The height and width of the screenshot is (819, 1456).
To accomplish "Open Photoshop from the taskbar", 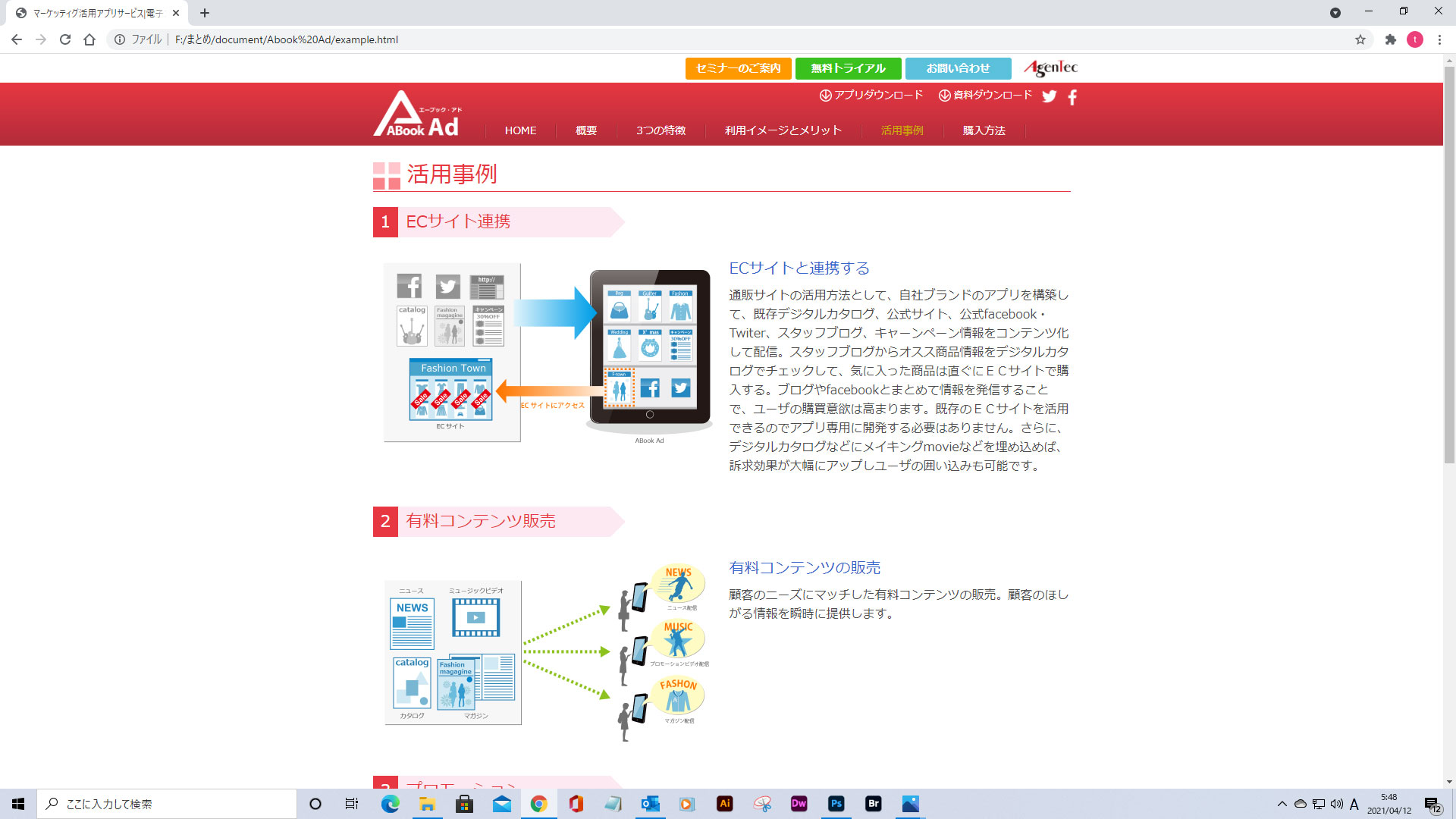I will pyautogui.click(x=836, y=804).
